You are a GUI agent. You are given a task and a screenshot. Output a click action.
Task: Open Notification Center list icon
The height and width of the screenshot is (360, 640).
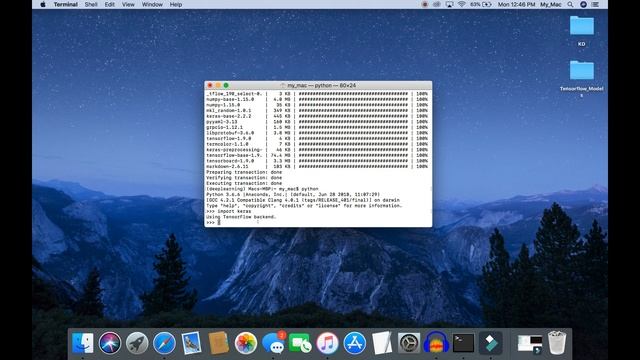[596, 4]
